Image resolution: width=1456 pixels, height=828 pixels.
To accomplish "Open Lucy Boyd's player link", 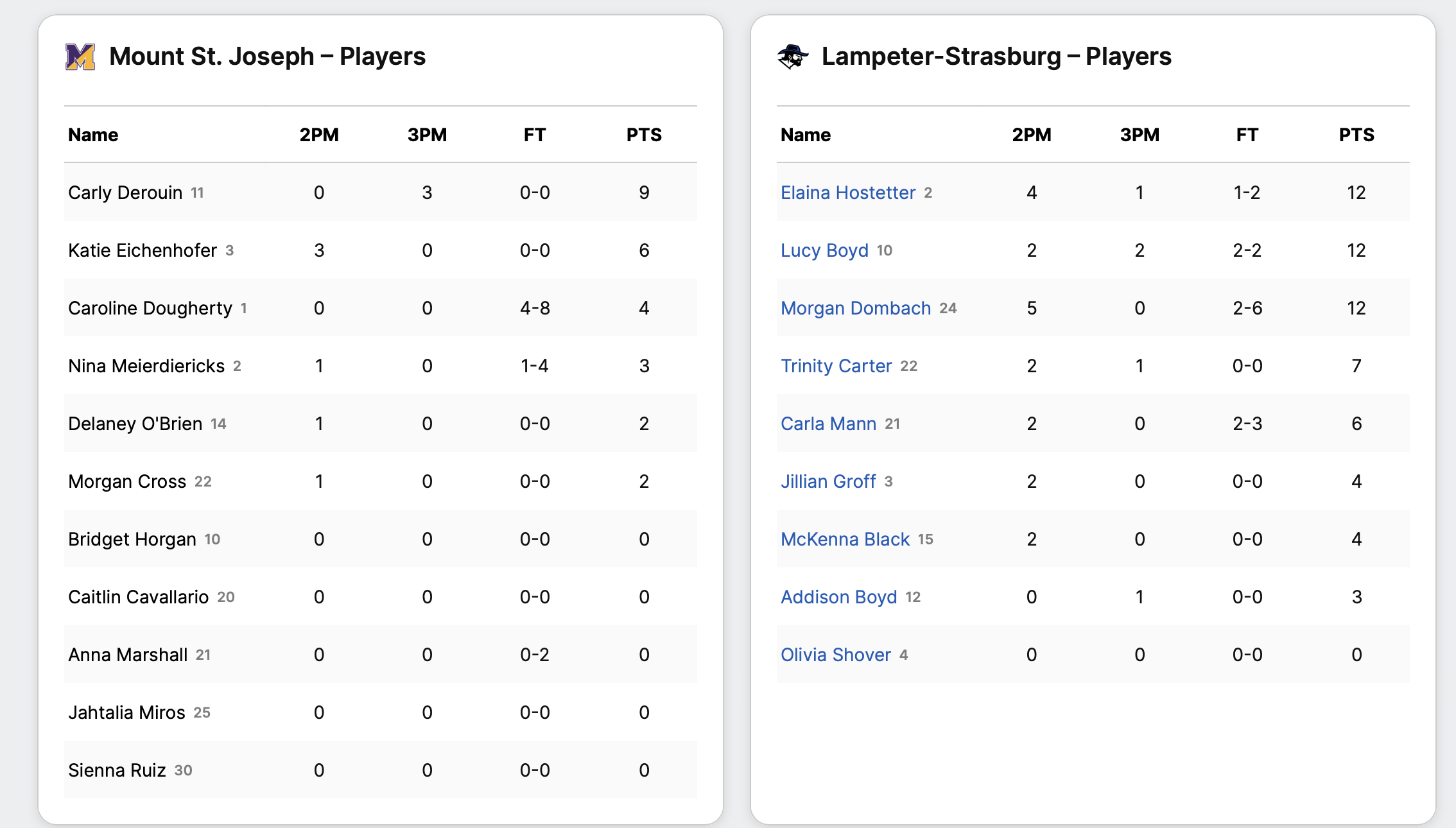I will 824,250.
